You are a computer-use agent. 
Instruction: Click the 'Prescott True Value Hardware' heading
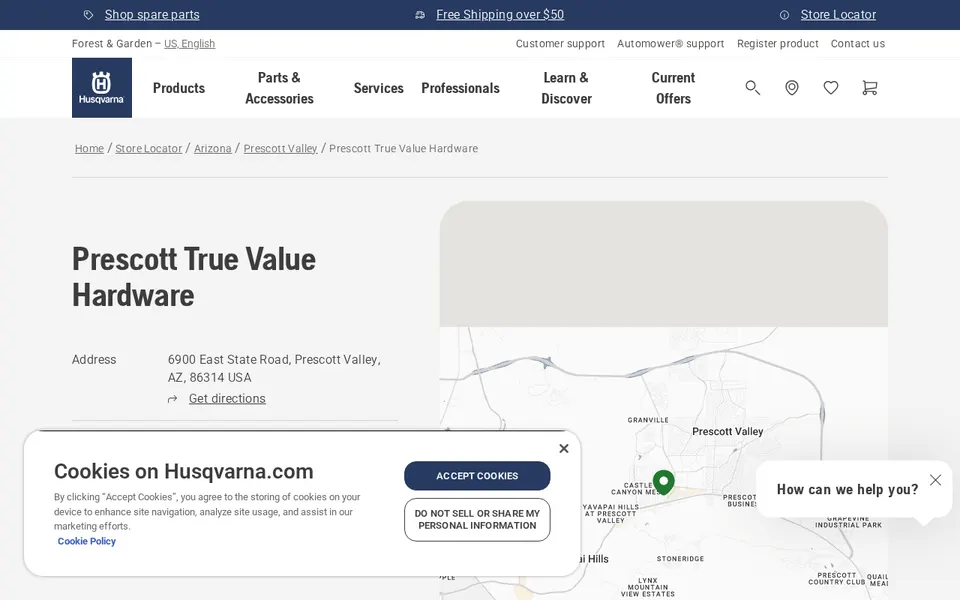(194, 277)
